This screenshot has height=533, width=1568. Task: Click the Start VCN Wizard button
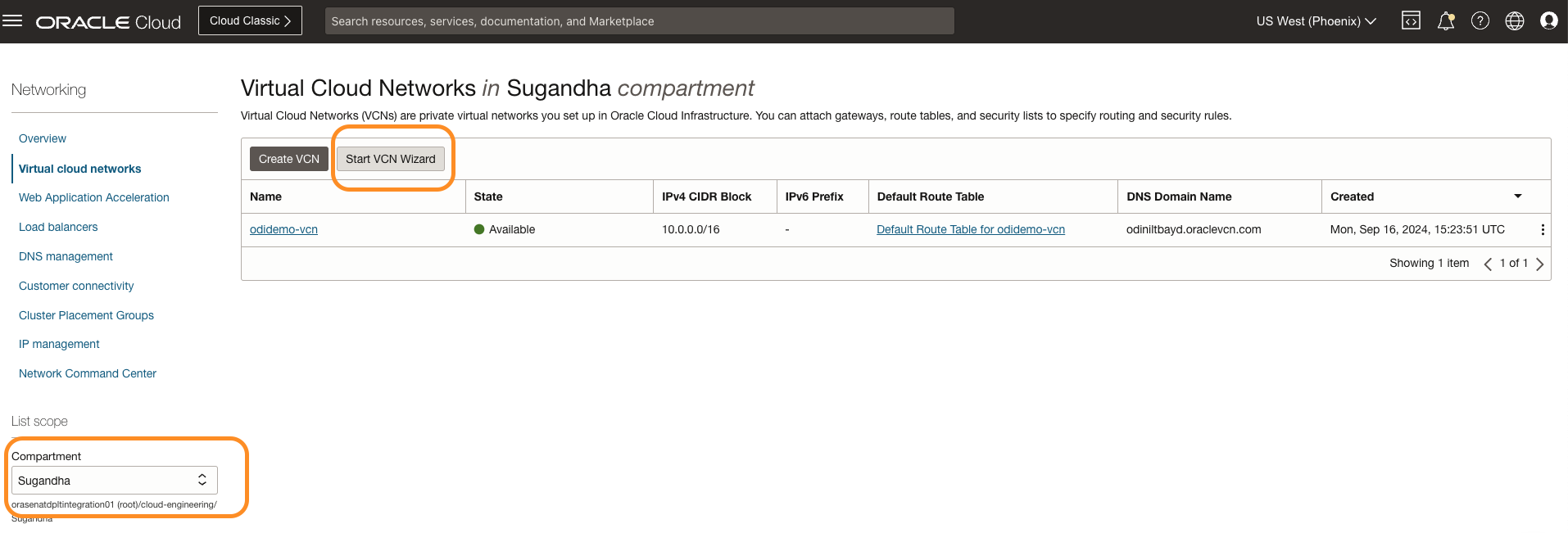(x=391, y=159)
